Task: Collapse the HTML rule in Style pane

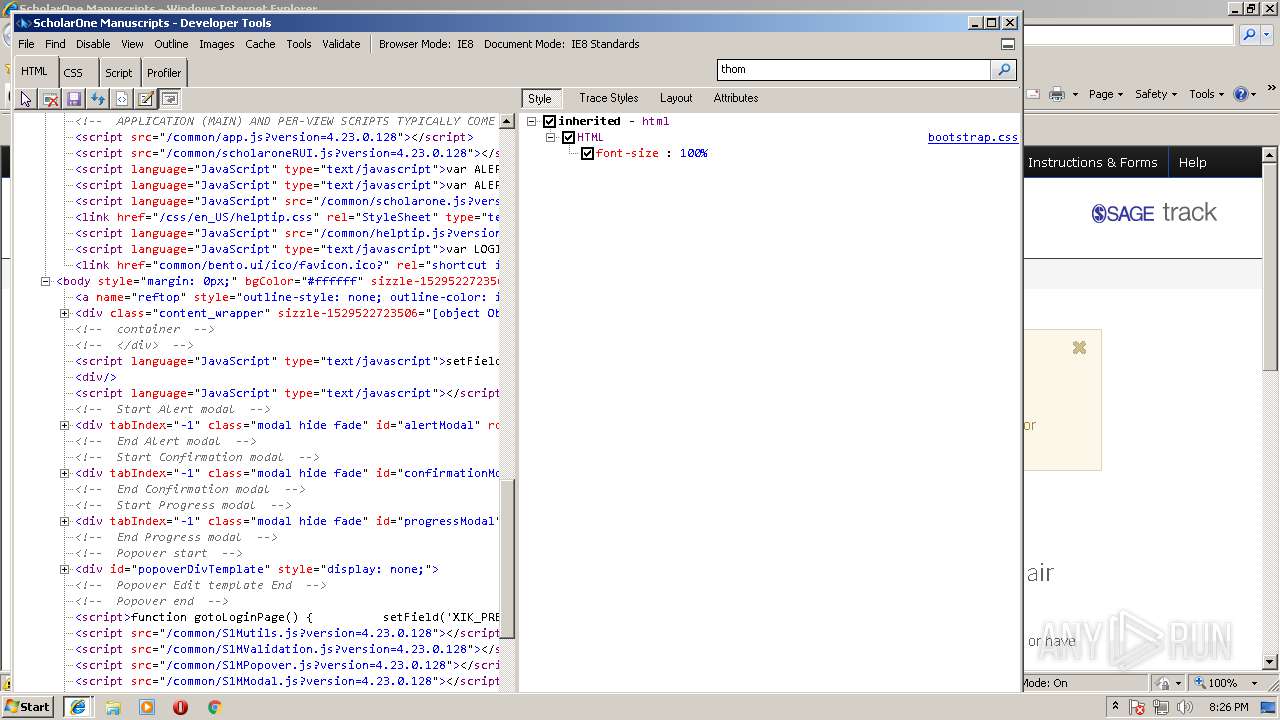Action: [551, 138]
